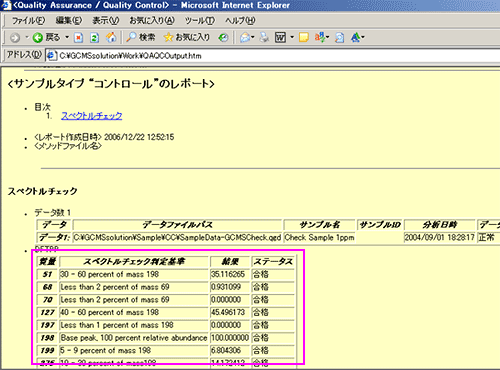This screenshot has width=500, height=370.
Task: Open the Word edit dropdown arrow
Action: click(x=292, y=37)
